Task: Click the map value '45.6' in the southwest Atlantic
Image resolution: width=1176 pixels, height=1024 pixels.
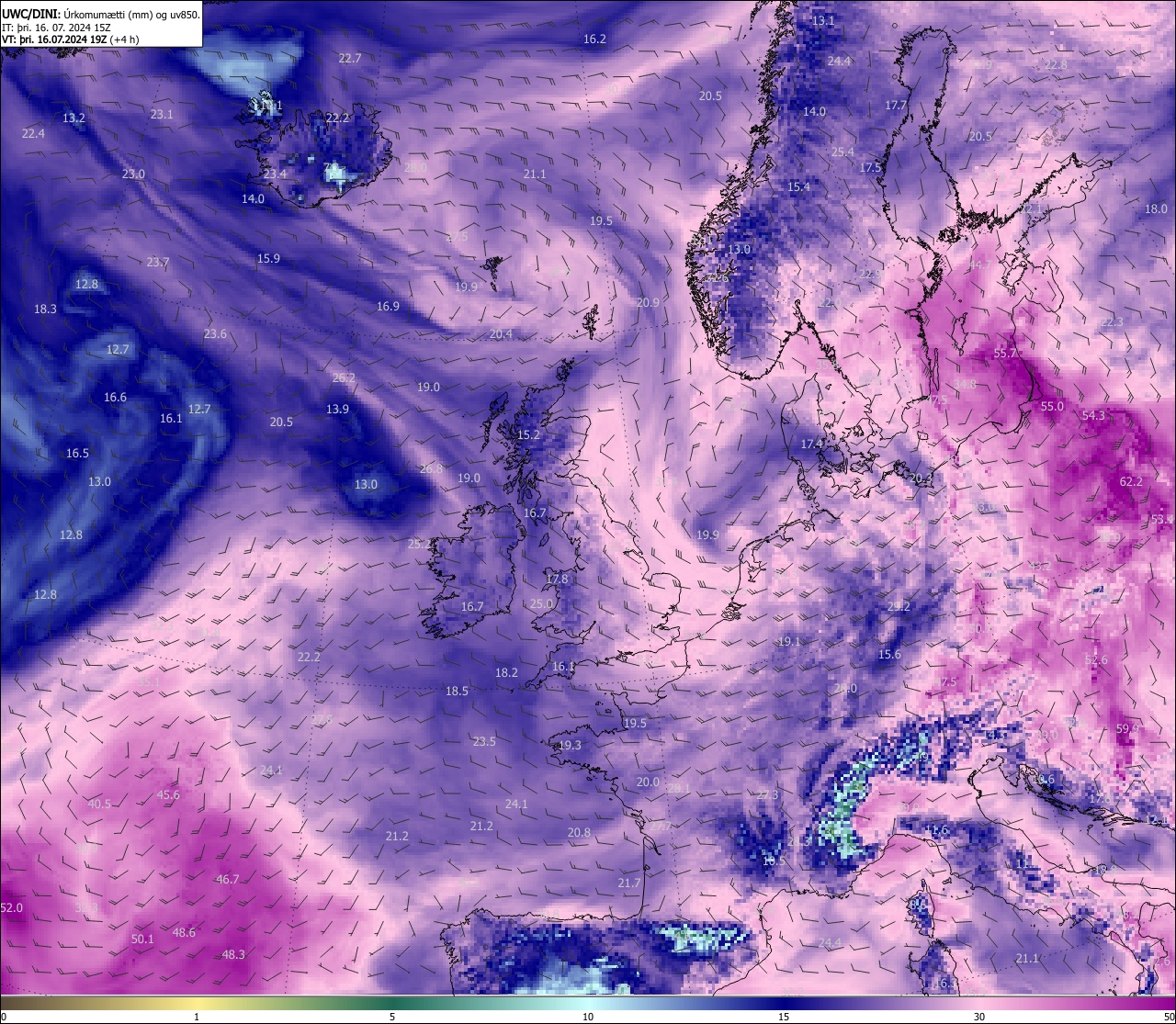Action: click(168, 794)
